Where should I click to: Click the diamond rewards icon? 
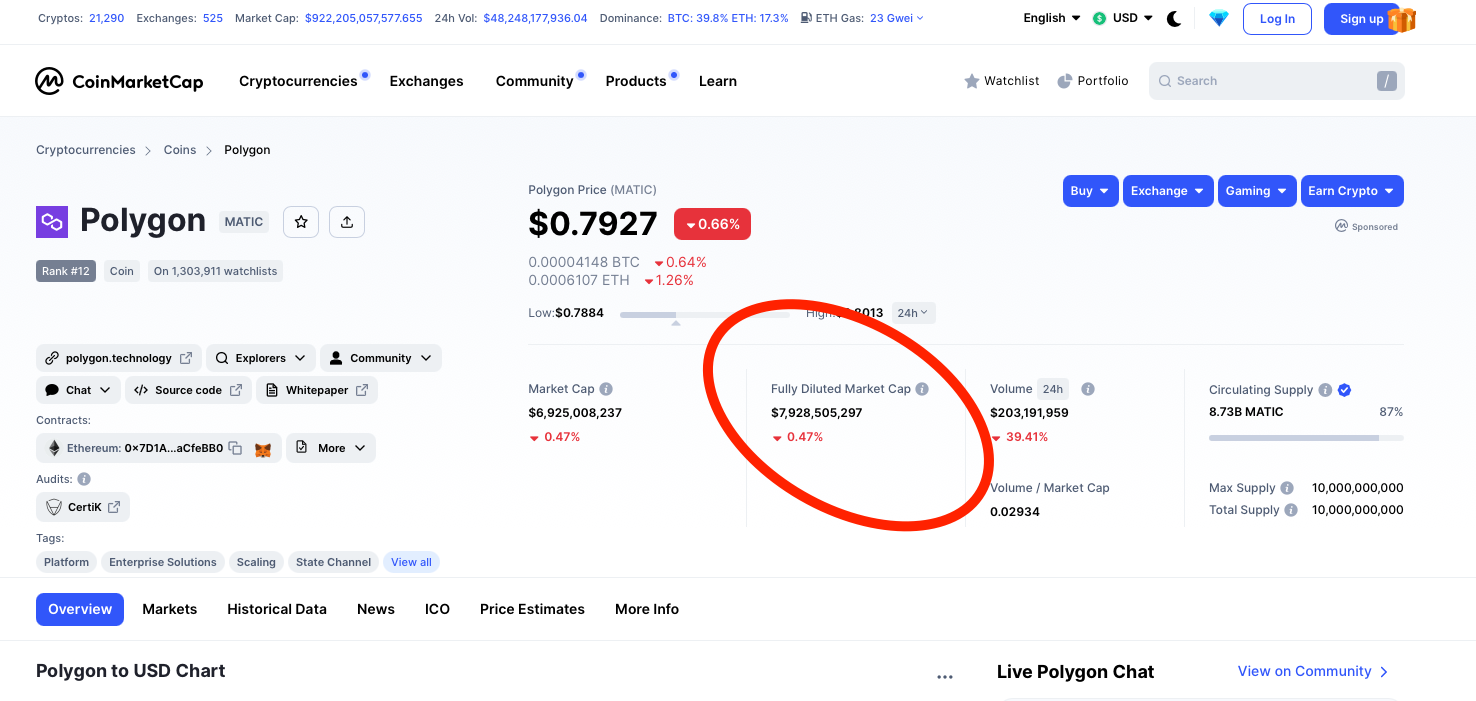point(1218,18)
